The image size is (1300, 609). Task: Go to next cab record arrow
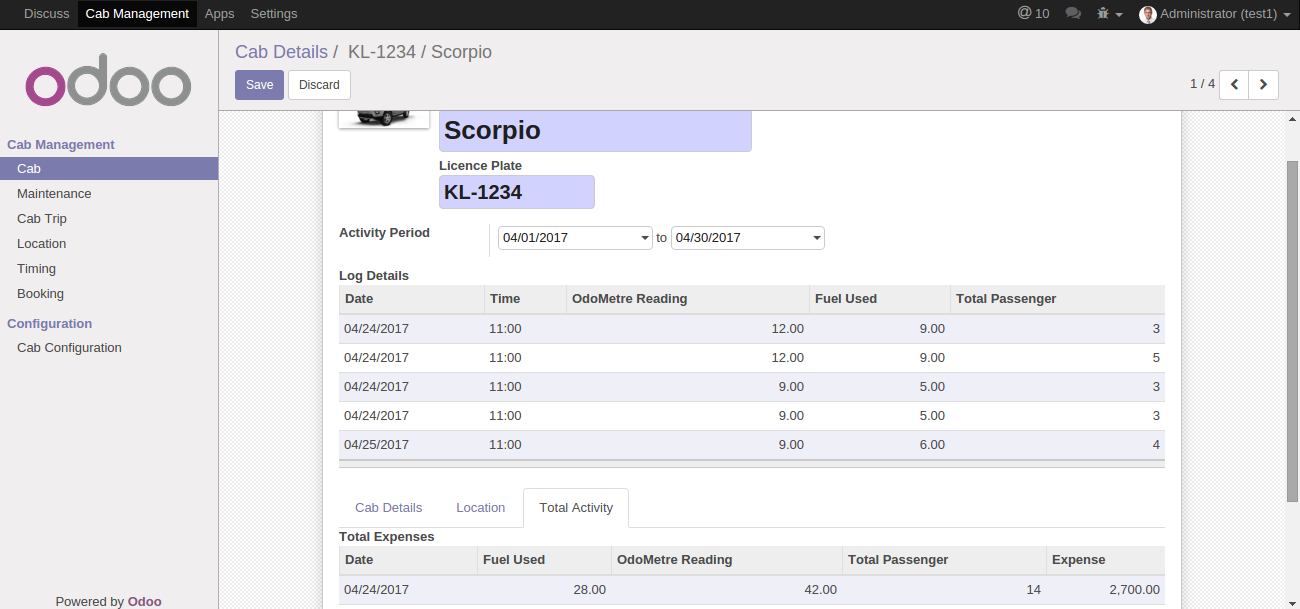1264,85
